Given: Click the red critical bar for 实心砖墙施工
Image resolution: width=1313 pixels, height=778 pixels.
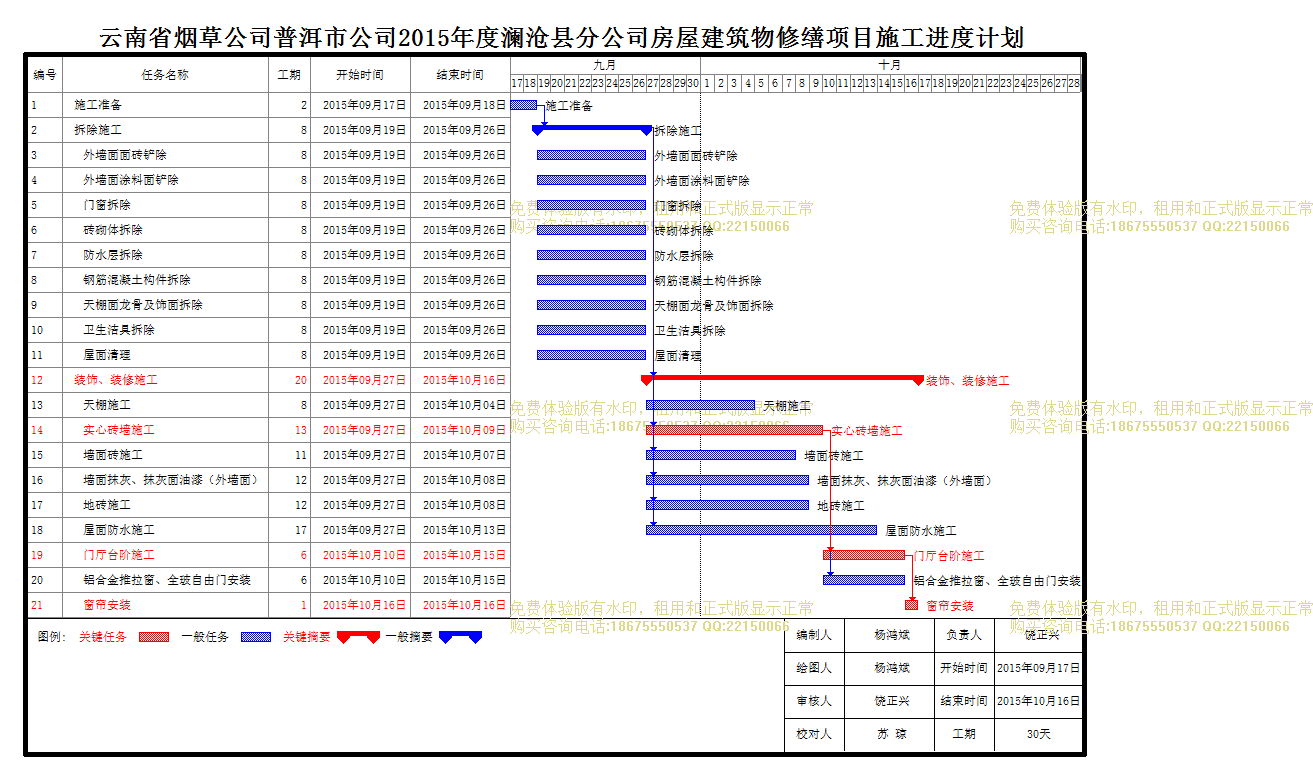Looking at the screenshot, I should 735,430.
